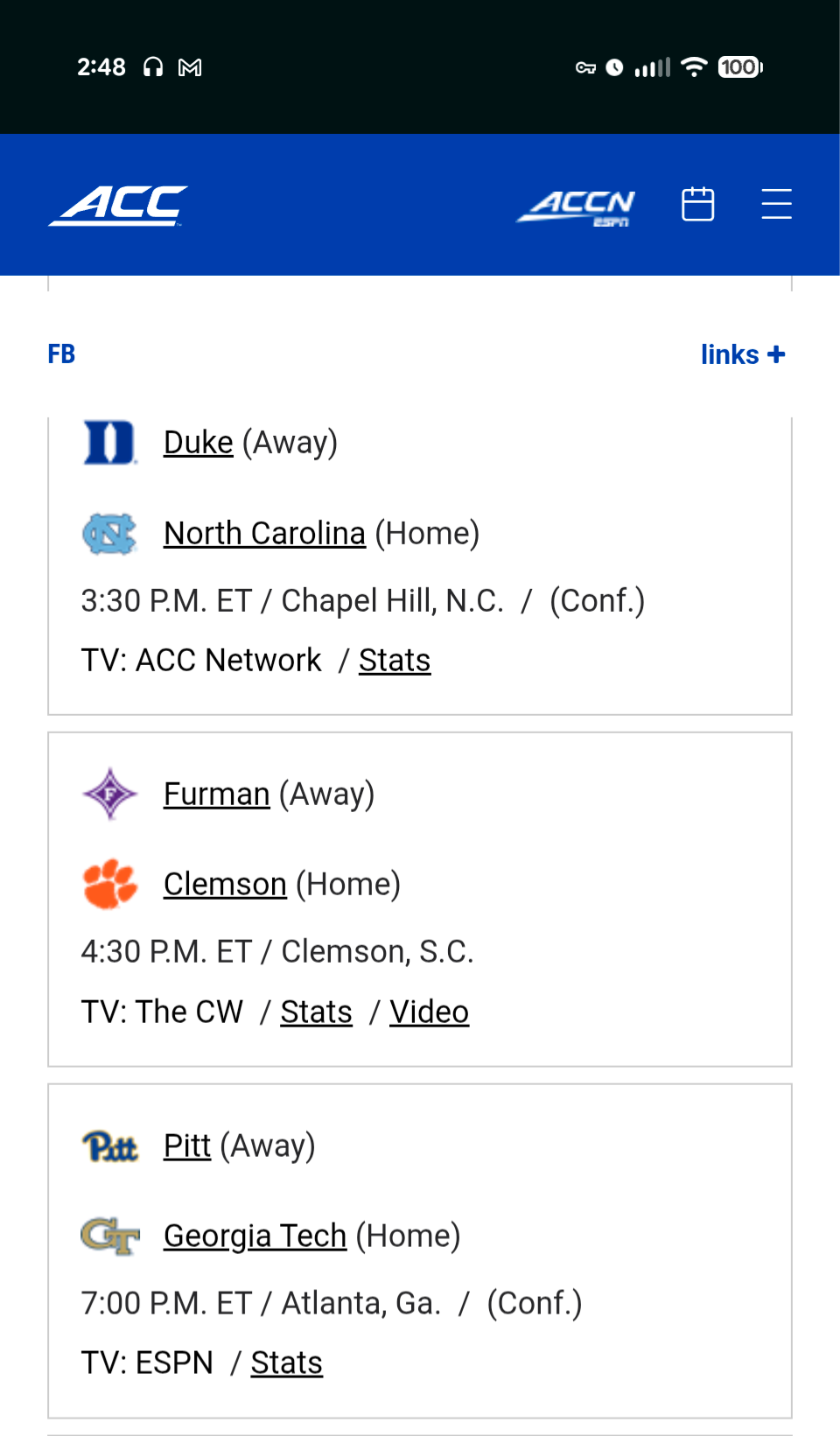Tap the Georgia Tech GT logo
Image resolution: width=840 pixels, height=1436 pixels.
pos(109,1236)
